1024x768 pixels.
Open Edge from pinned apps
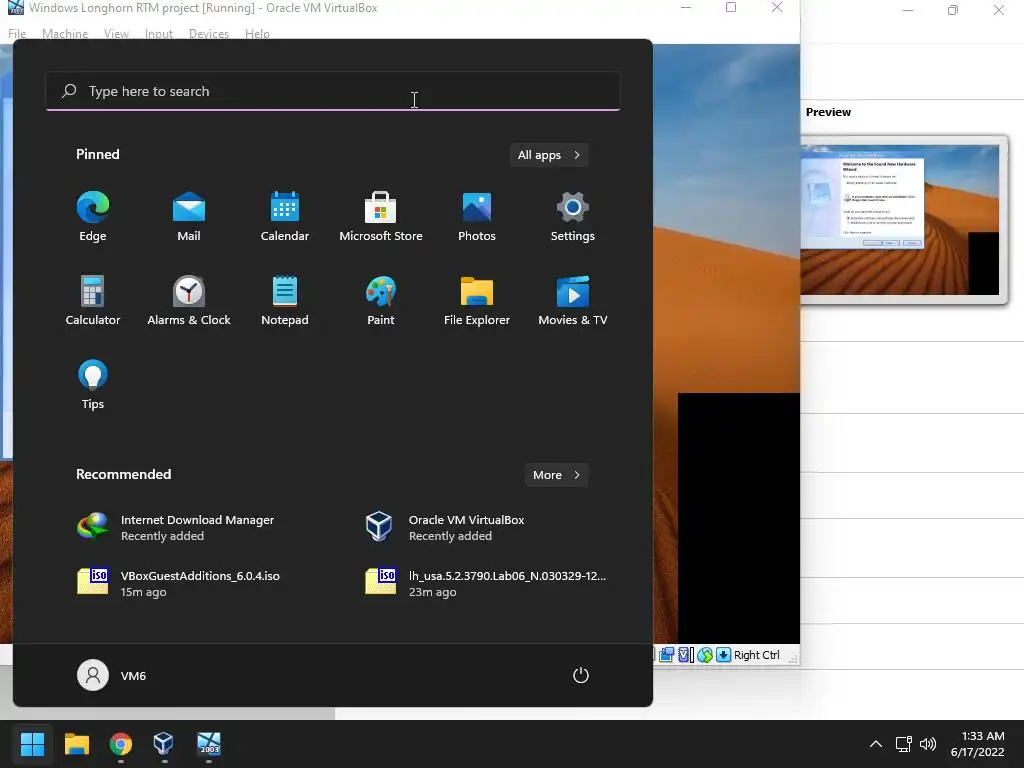tap(93, 217)
